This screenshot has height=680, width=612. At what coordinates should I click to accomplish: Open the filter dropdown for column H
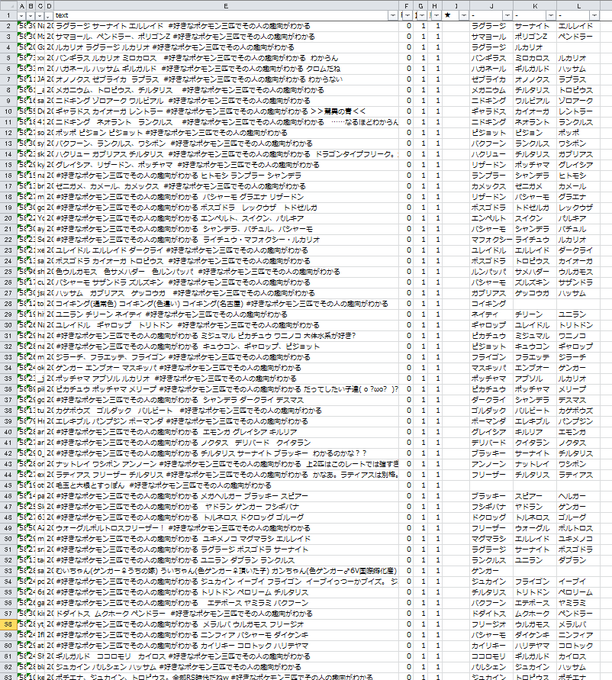(436, 16)
